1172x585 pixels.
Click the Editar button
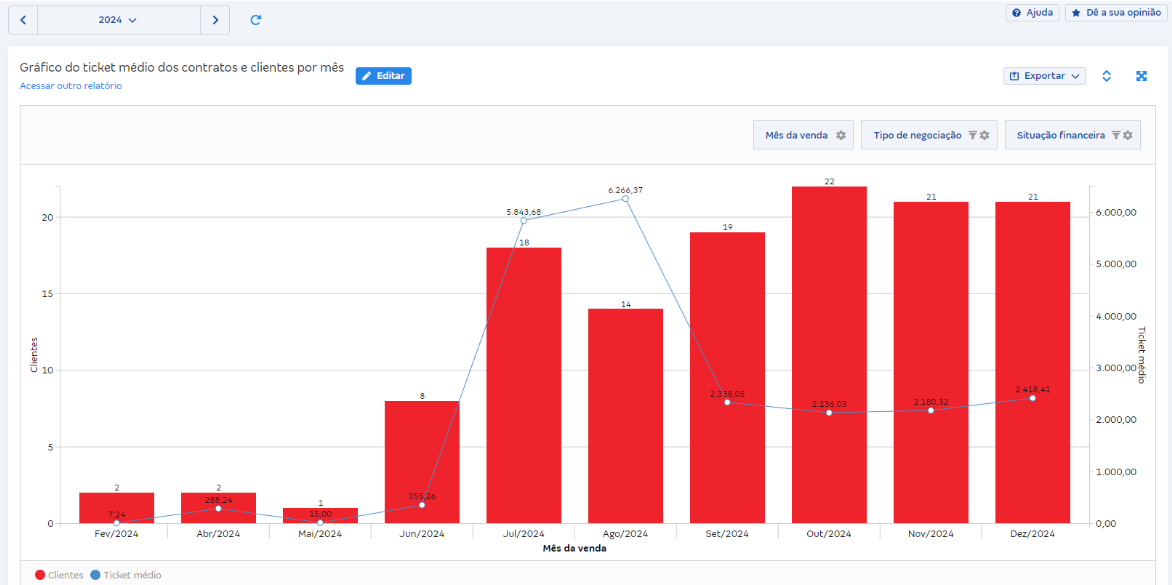pos(383,75)
